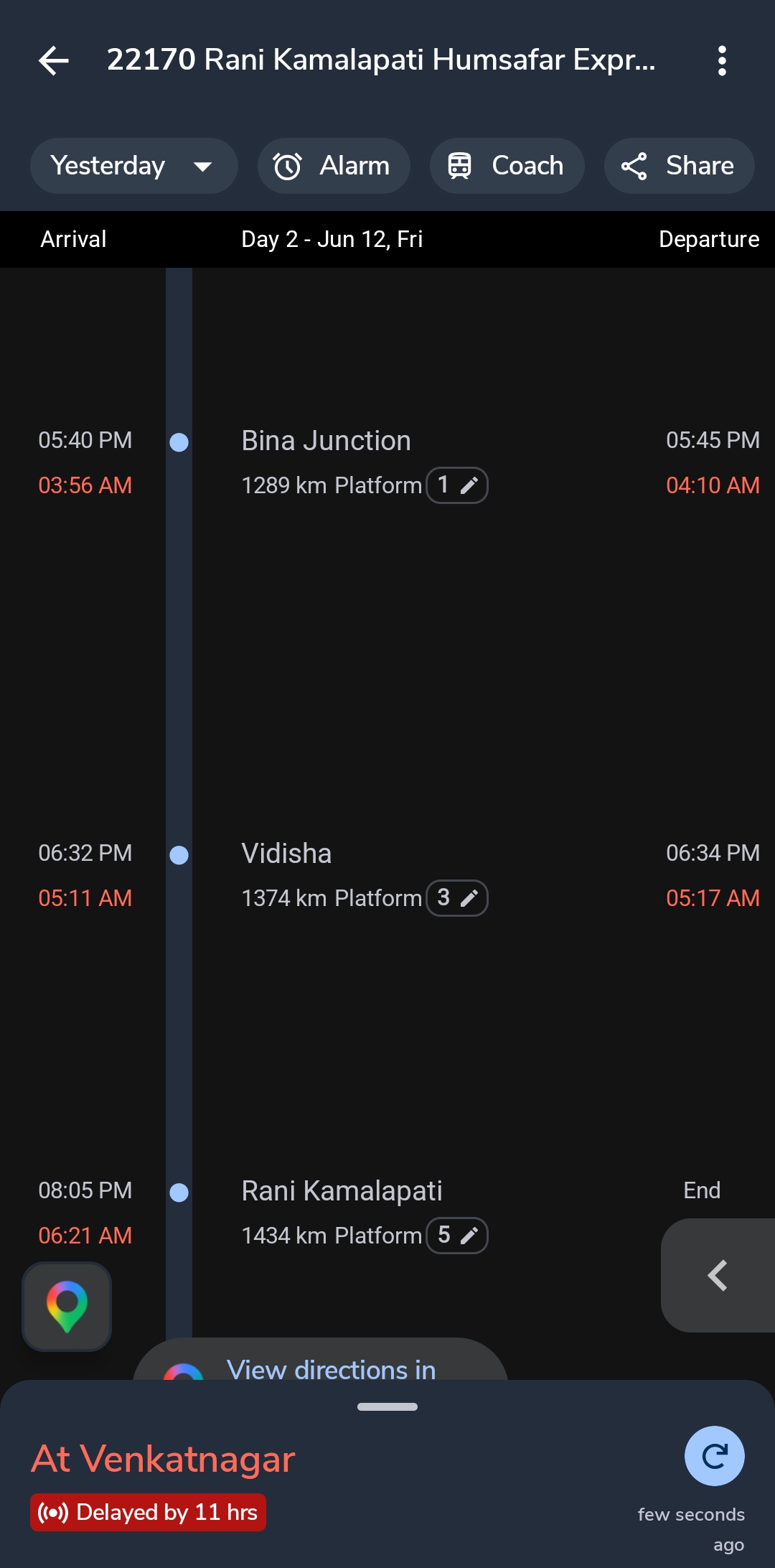Image resolution: width=775 pixels, height=1568 pixels.
Task: Tap 1434 km Platform text
Action: pyautogui.click(x=332, y=1236)
